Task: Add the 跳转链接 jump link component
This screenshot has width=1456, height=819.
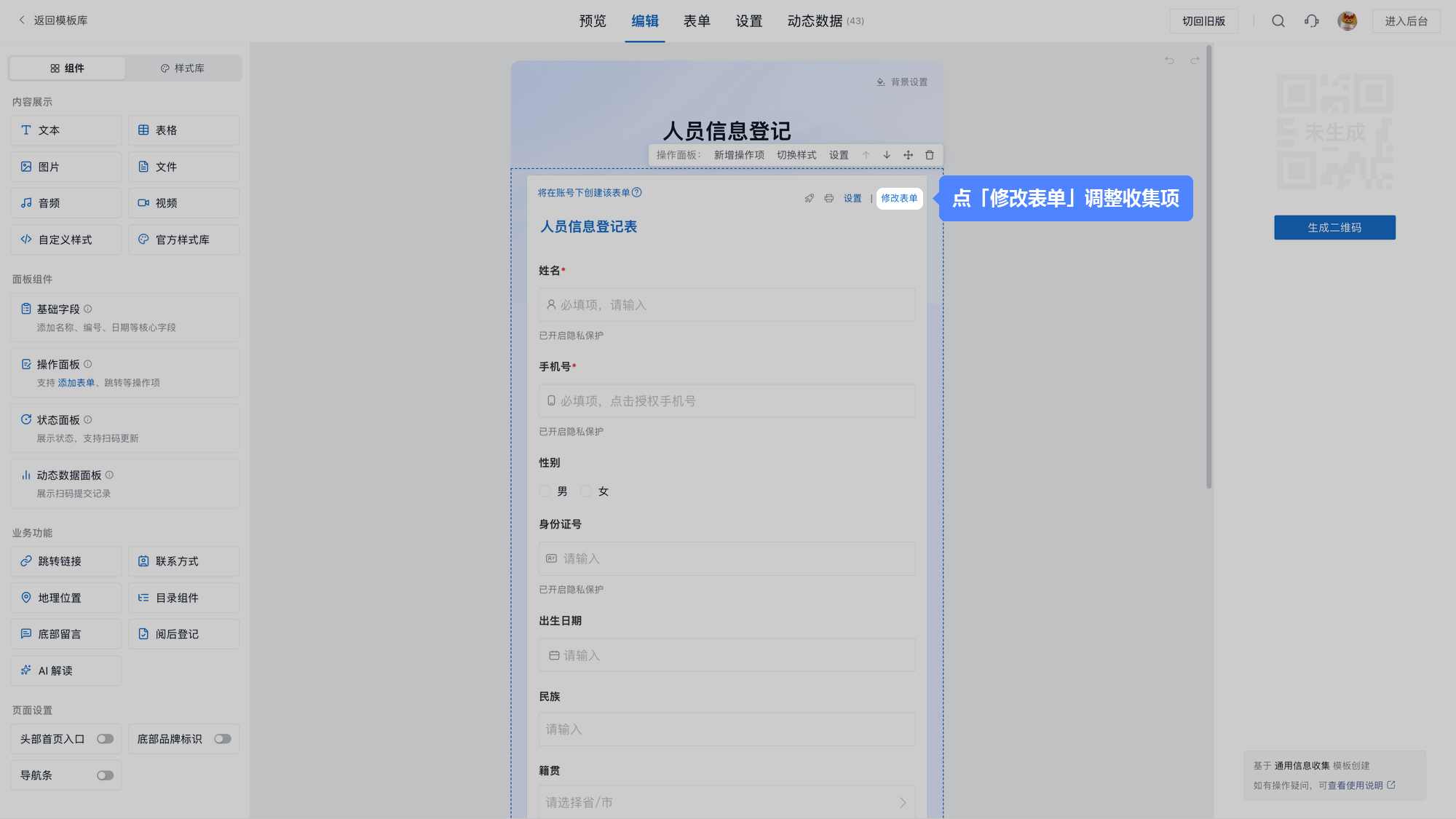Action: click(x=66, y=561)
